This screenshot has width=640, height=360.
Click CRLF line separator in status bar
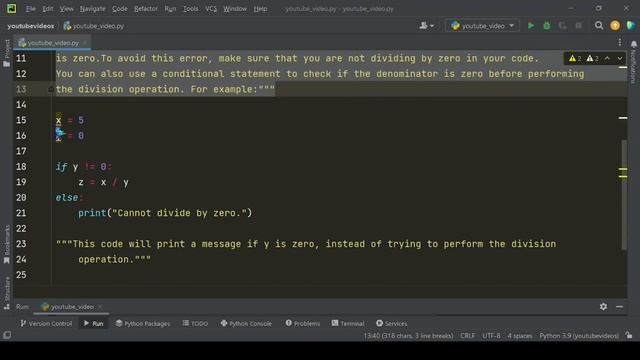coord(468,336)
